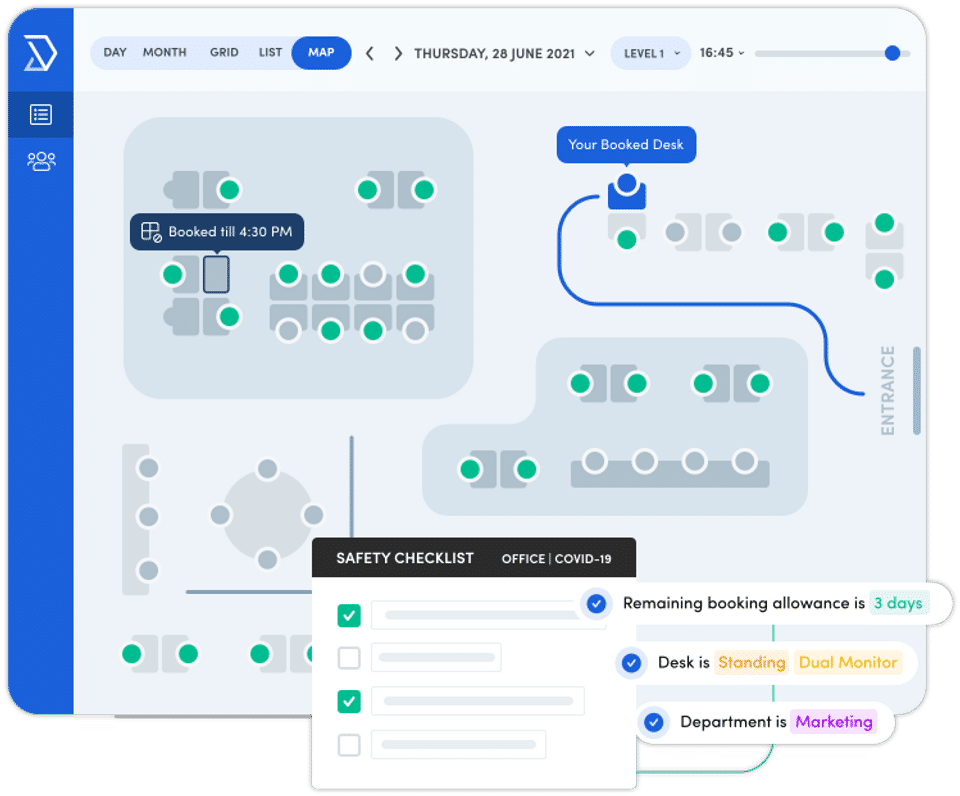Select the Map view tab
This screenshot has height=796, width=960.
[x=321, y=53]
